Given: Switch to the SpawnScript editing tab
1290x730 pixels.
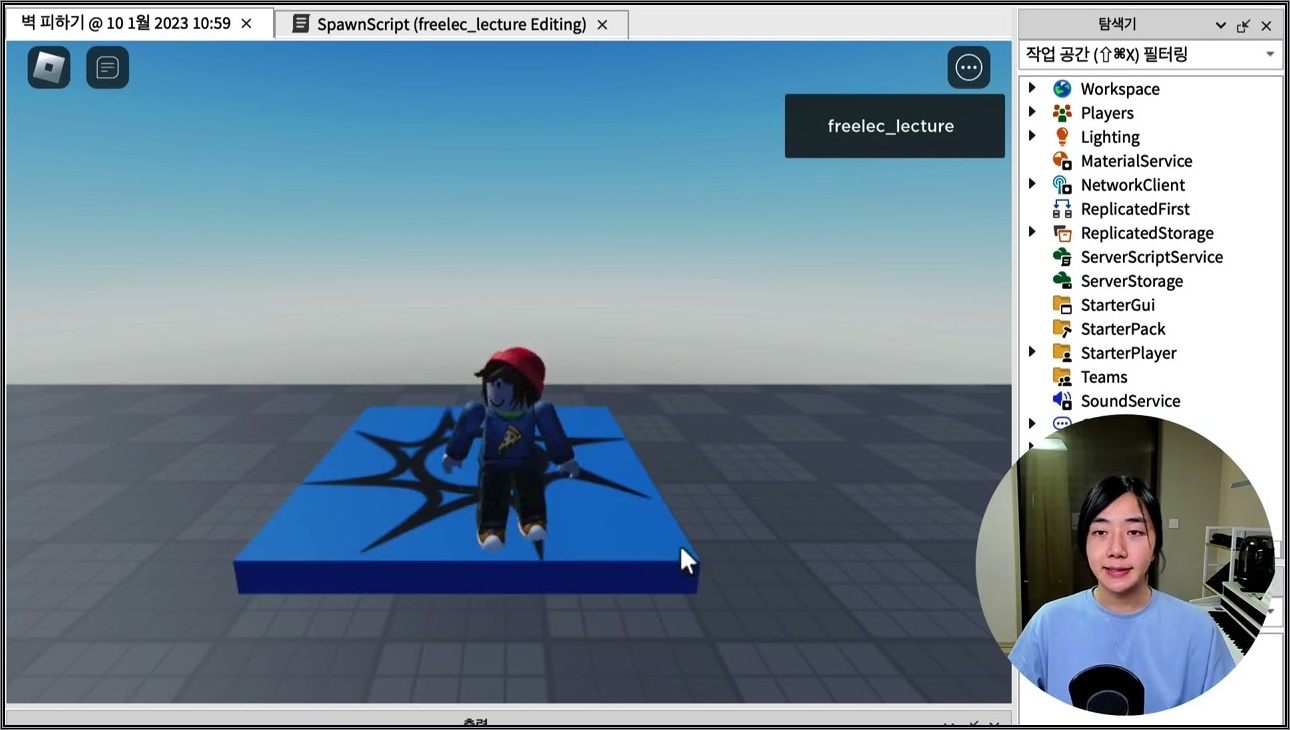Looking at the screenshot, I should click(452, 24).
